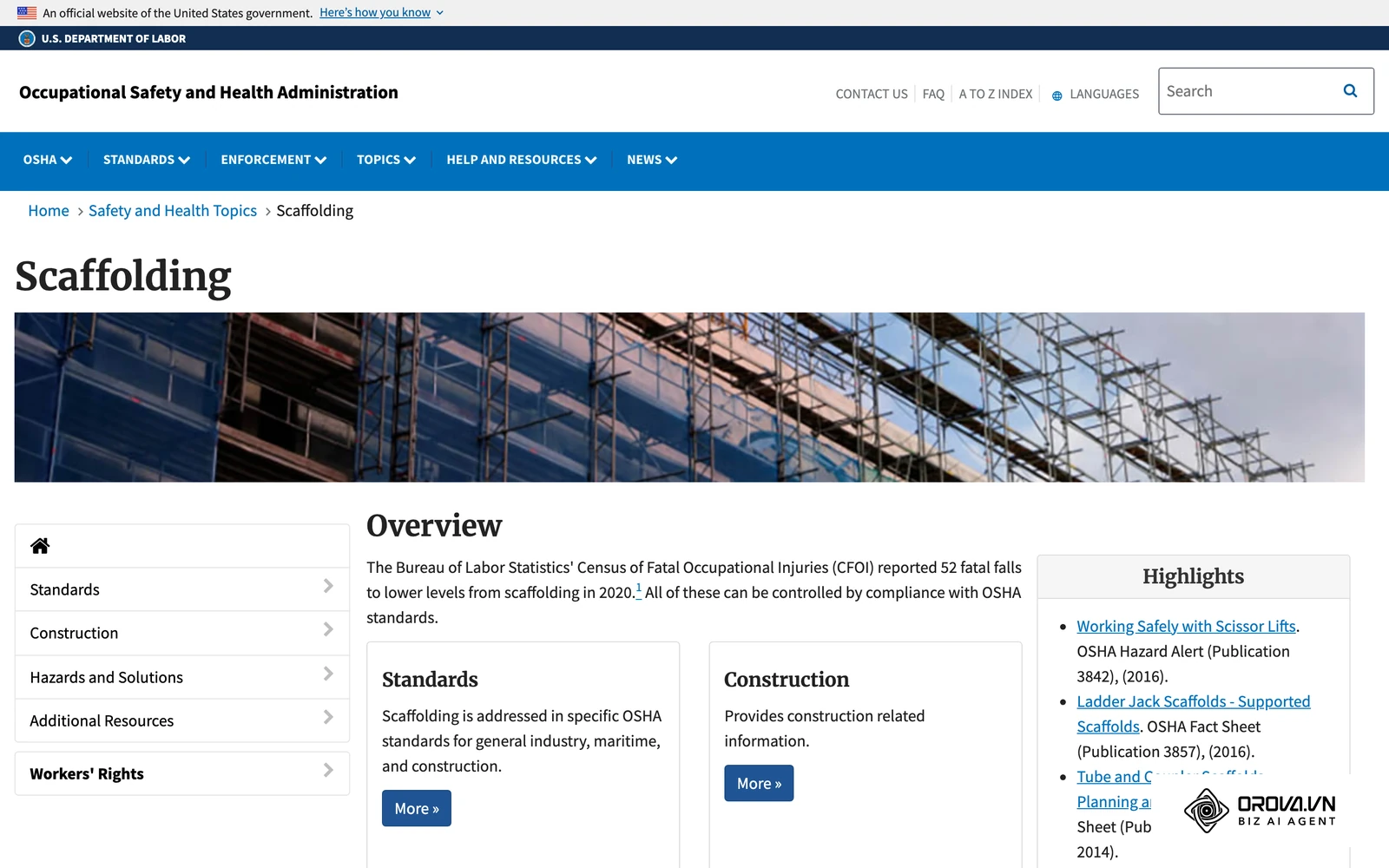
Task: Click the arrow beside Hazards and Solutions
Action: click(x=328, y=674)
